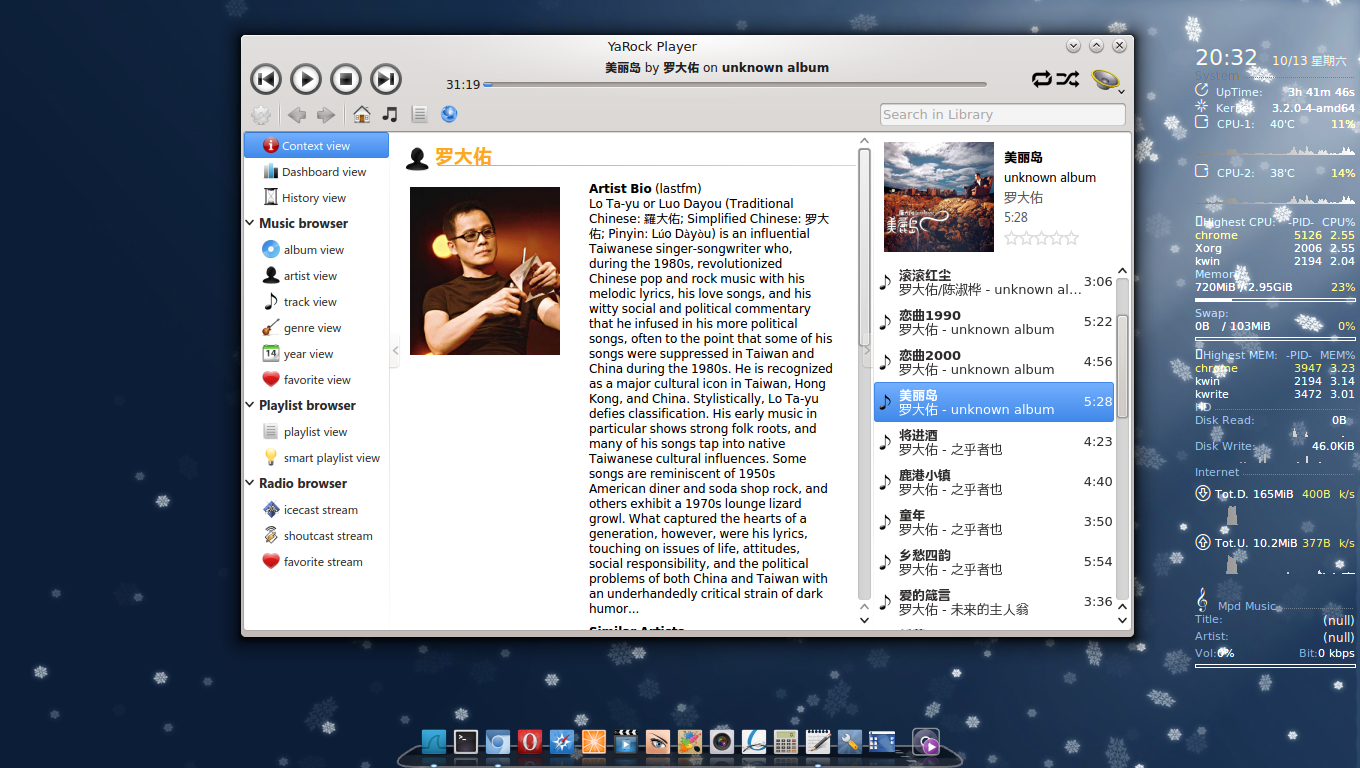Launch Opera from the dock
This screenshot has height=768, width=1360.
click(x=530, y=741)
